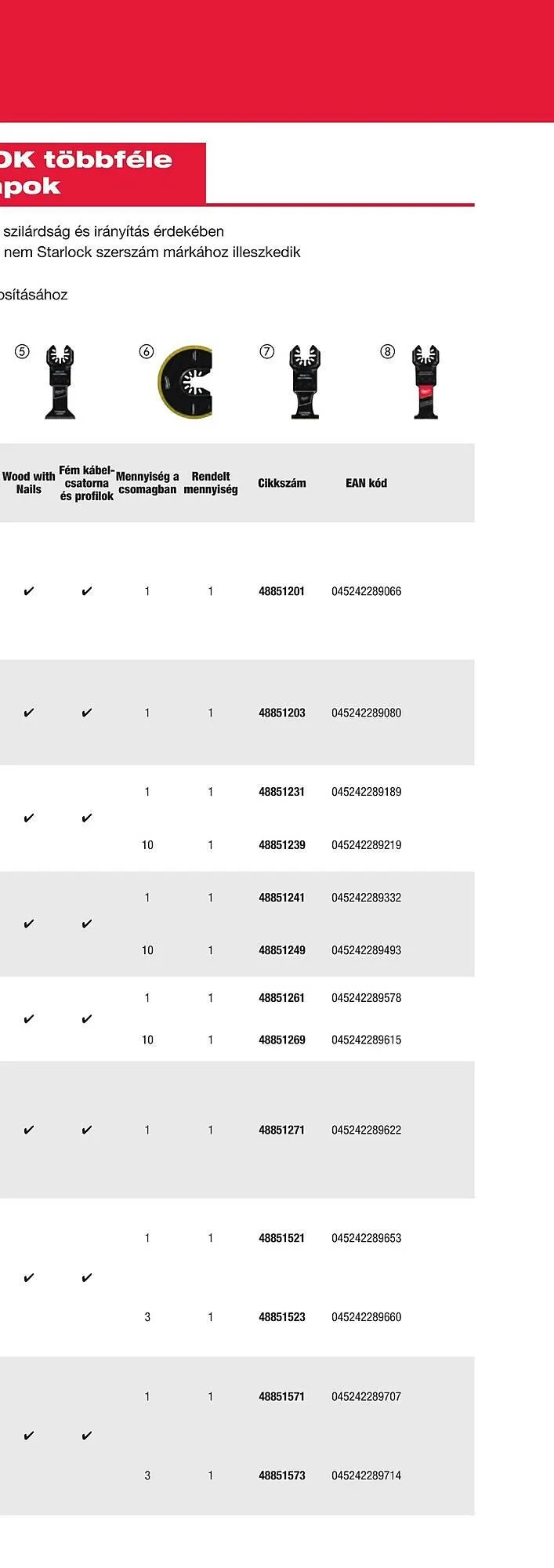Click the Cikkszám column header
Viewport: 554px width, 1568px height.
coord(282,483)
